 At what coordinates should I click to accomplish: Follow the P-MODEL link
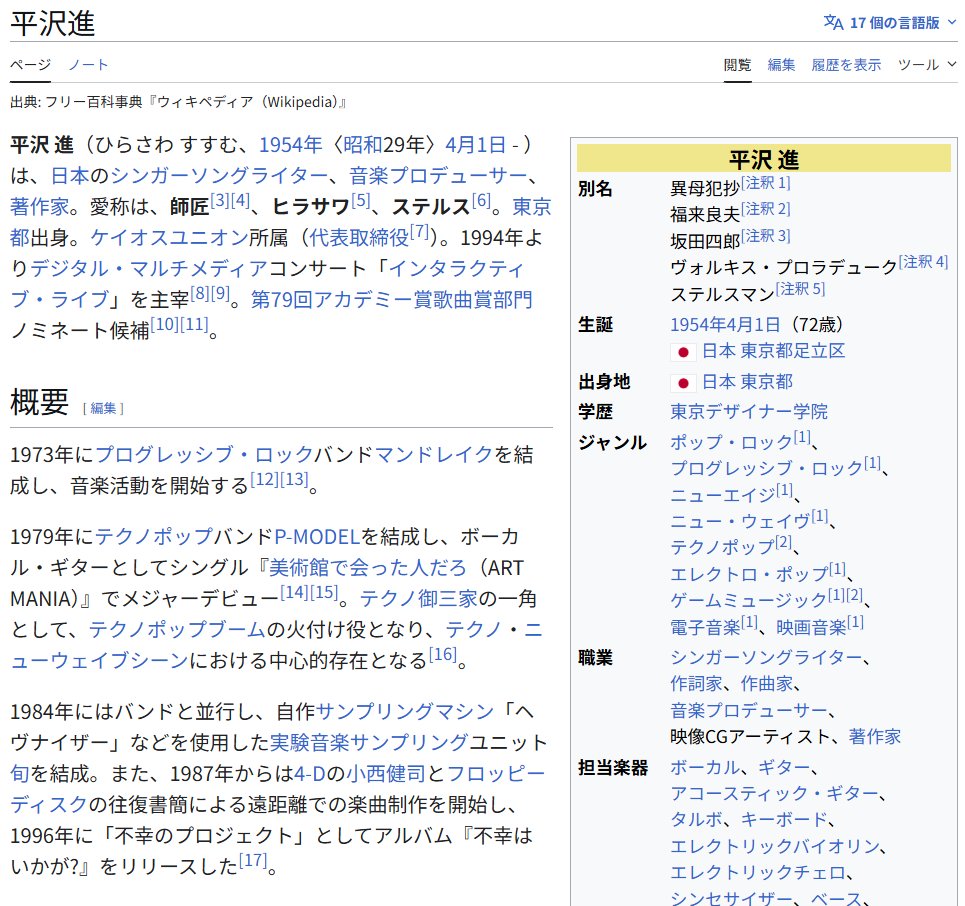coord(317,537)
